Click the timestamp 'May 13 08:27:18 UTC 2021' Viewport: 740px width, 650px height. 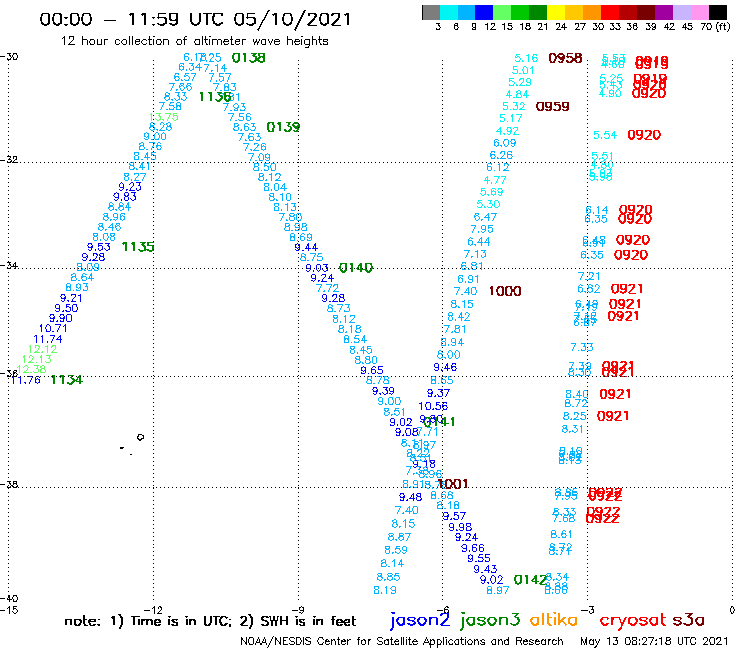point(654,641)
